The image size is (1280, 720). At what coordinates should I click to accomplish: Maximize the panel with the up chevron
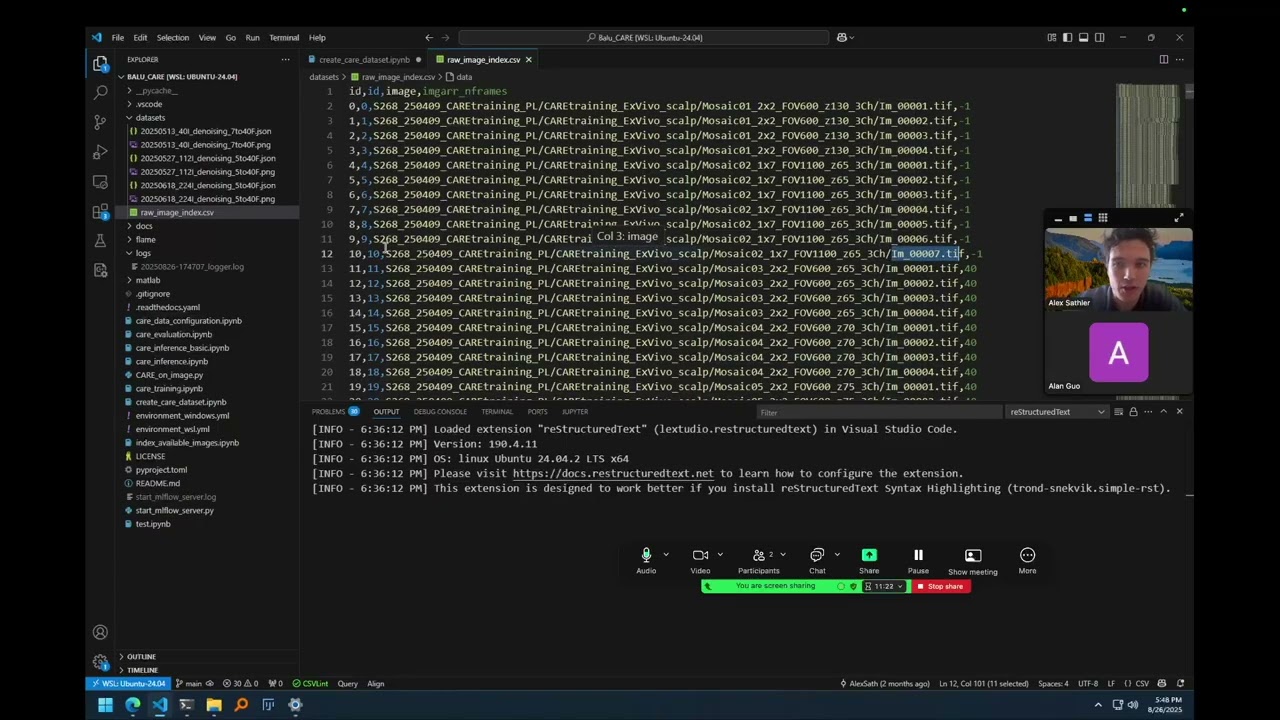pos(1163,412)
